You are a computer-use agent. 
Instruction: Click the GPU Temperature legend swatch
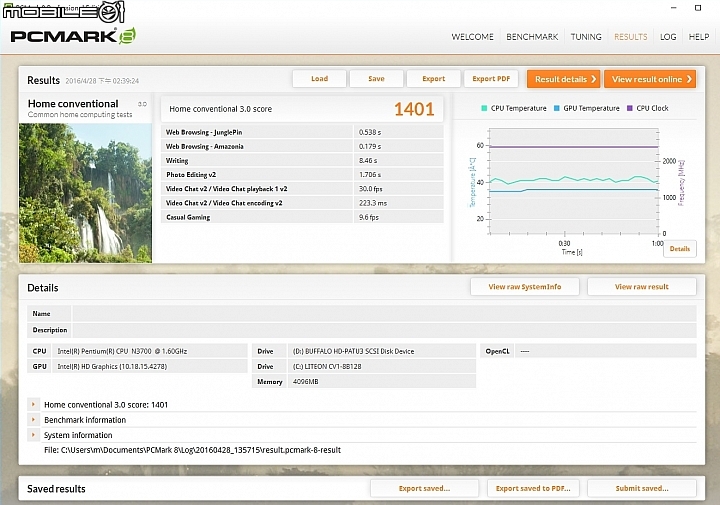tap(557, 108)
